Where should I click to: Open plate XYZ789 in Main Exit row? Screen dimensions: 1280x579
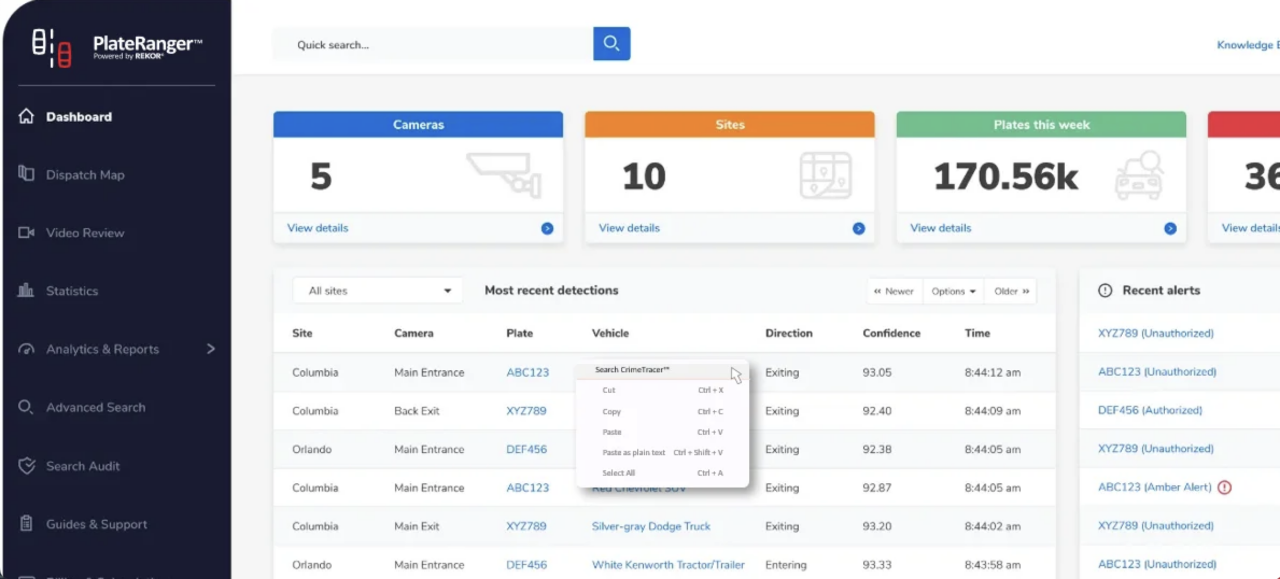tap(526, 526)
